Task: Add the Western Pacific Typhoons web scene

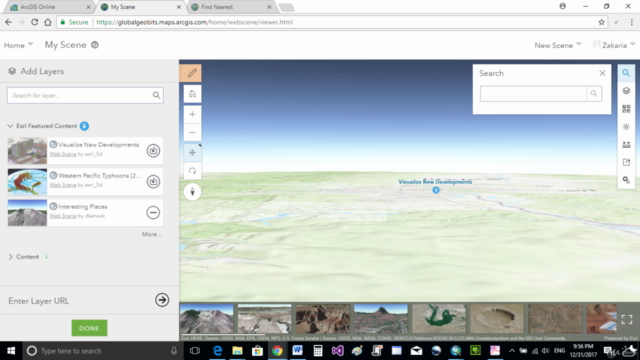Action: point(153,182)
